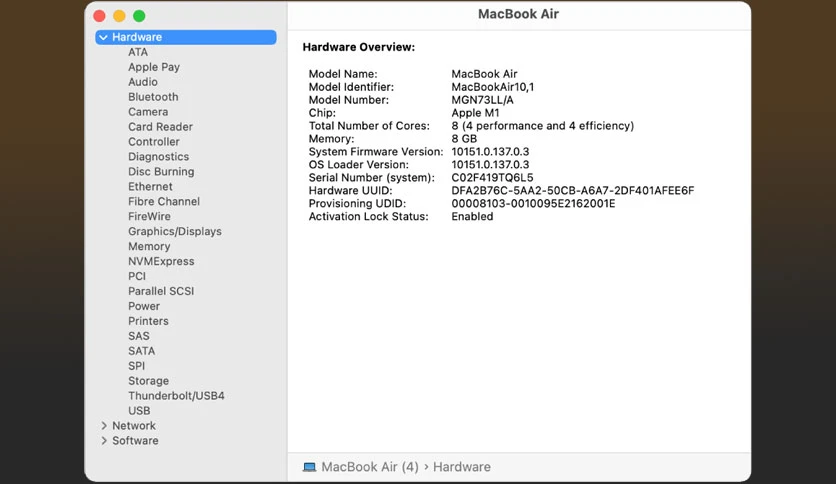Open the USB entry
This screenshot has width=836, height=484.
(x=139, y=410)
